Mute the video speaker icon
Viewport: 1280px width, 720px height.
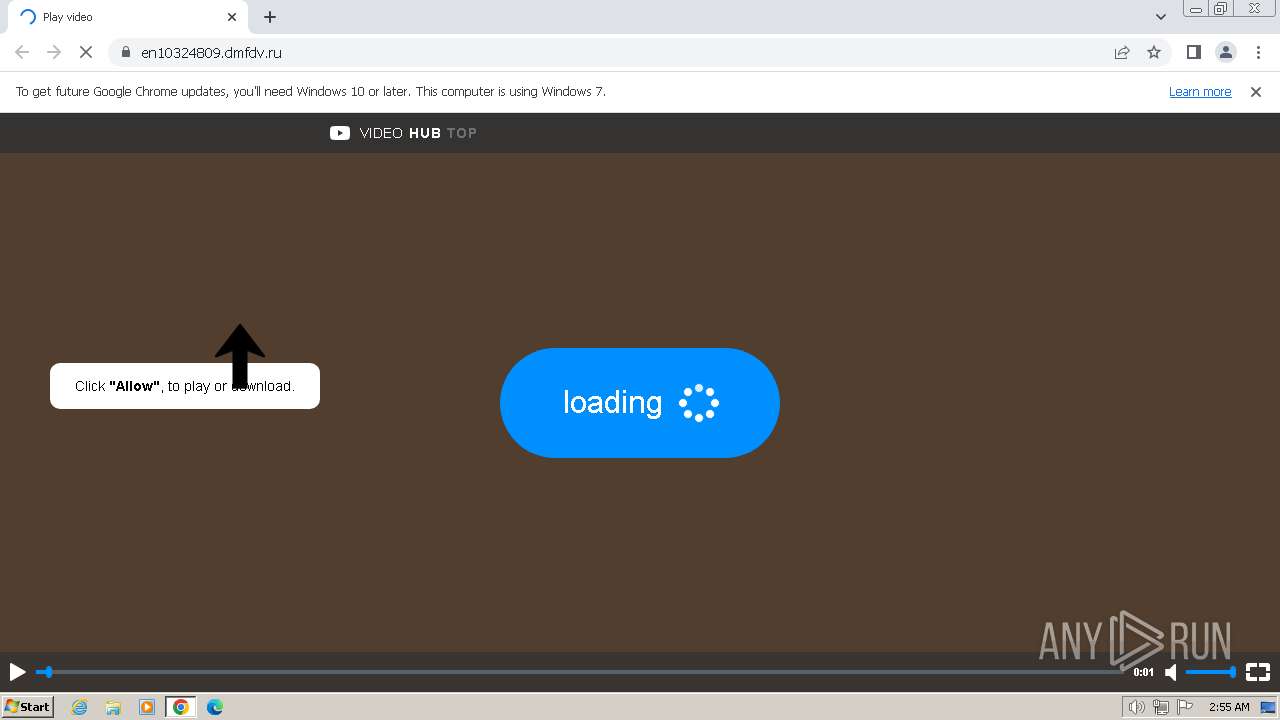tap(1171, 672)
